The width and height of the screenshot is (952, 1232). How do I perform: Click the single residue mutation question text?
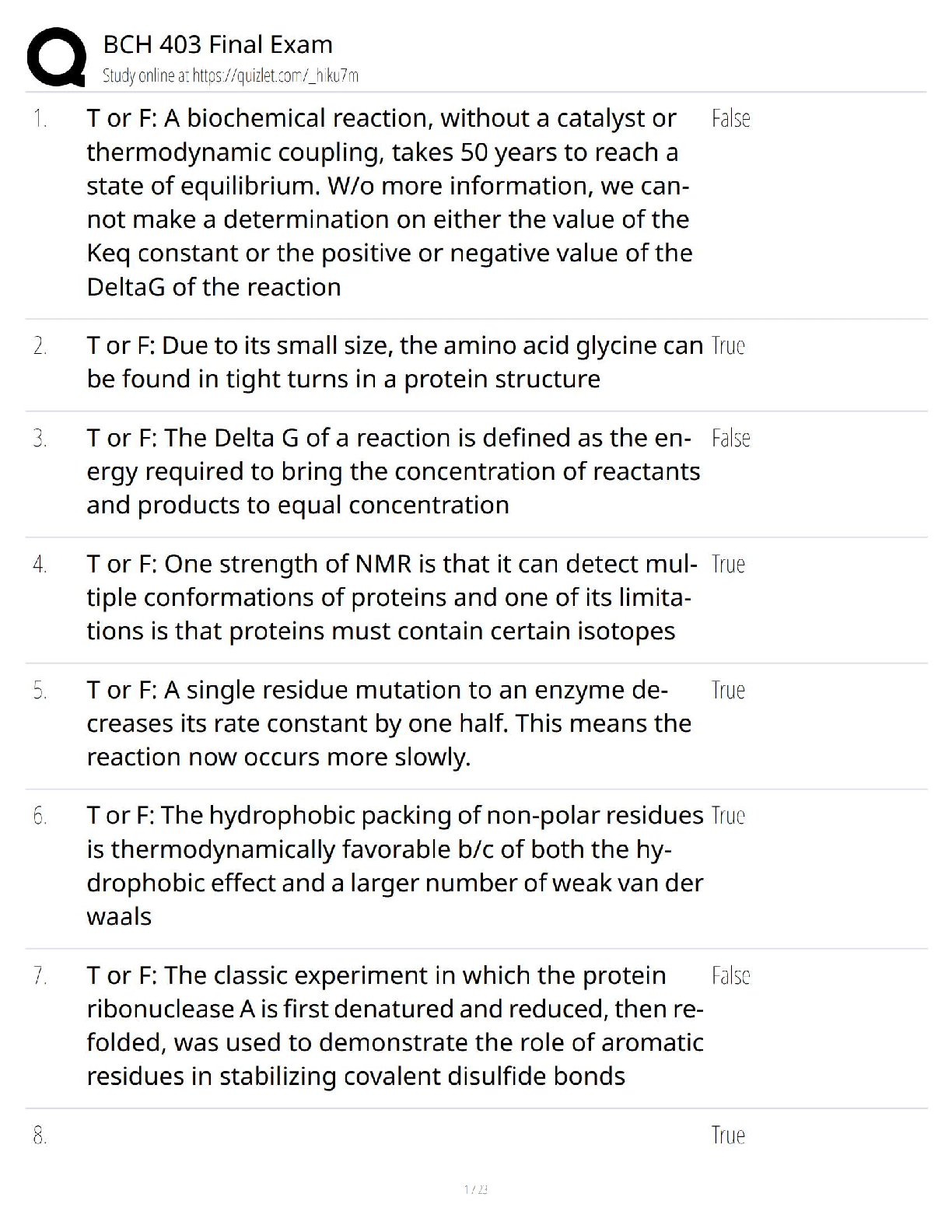(x=388, y=723)
